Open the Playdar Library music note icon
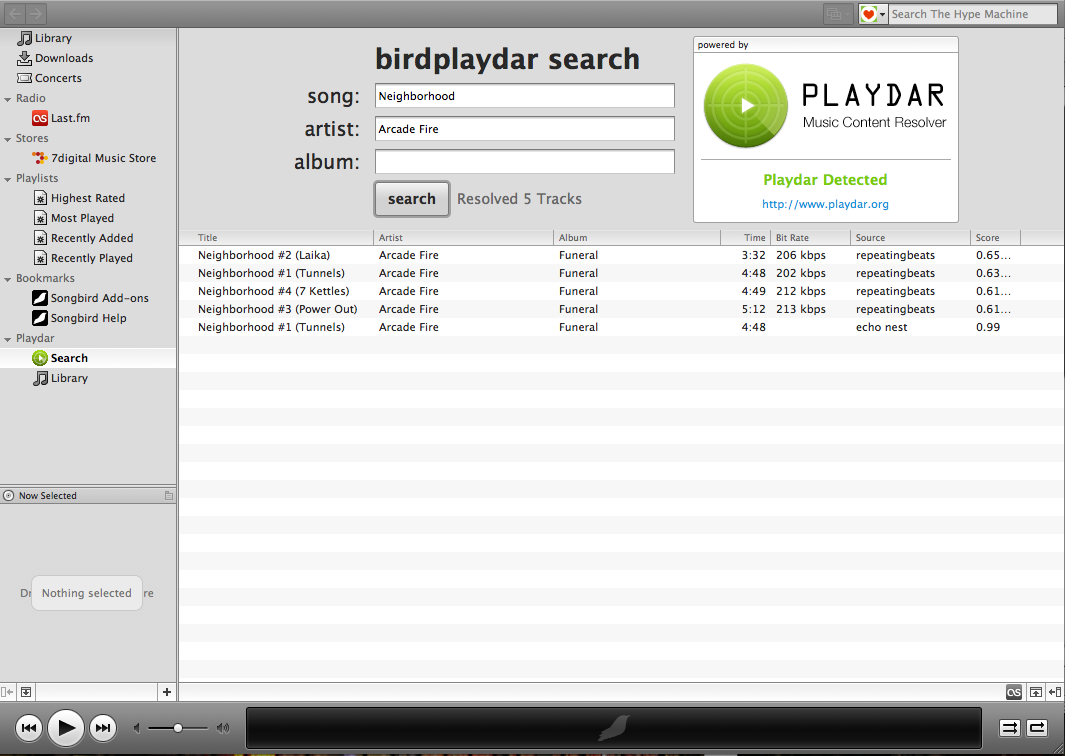 click(x=41, y=378)
